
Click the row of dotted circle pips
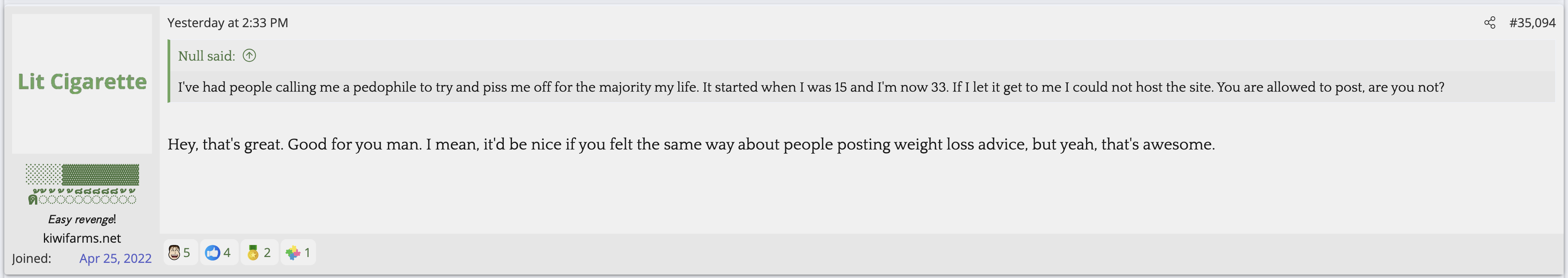click(x=86, y=200)
